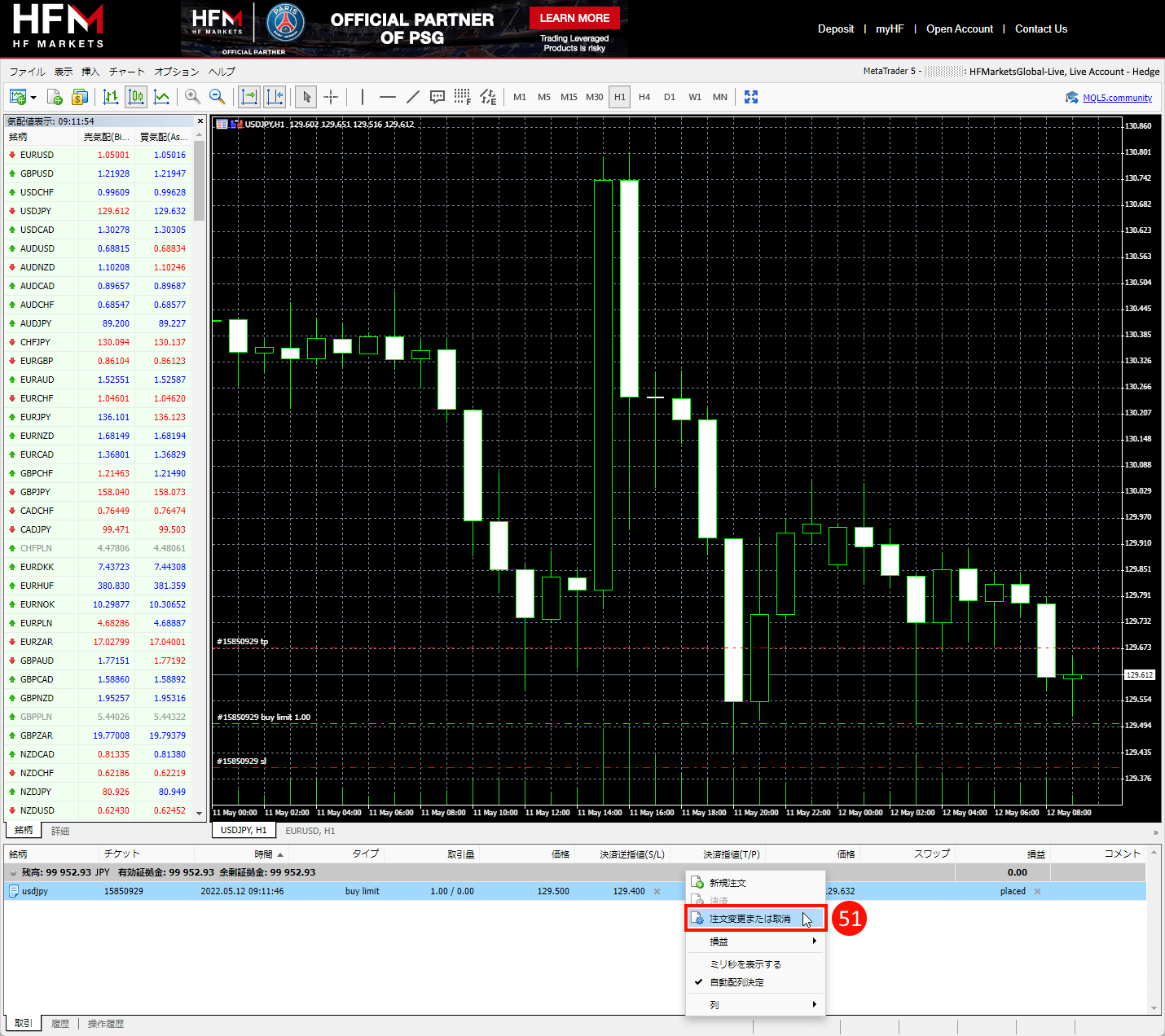This screenshot has height=1036, width=1165.
Task: Select the candlestick chart icon
Action: click(136, 97)
